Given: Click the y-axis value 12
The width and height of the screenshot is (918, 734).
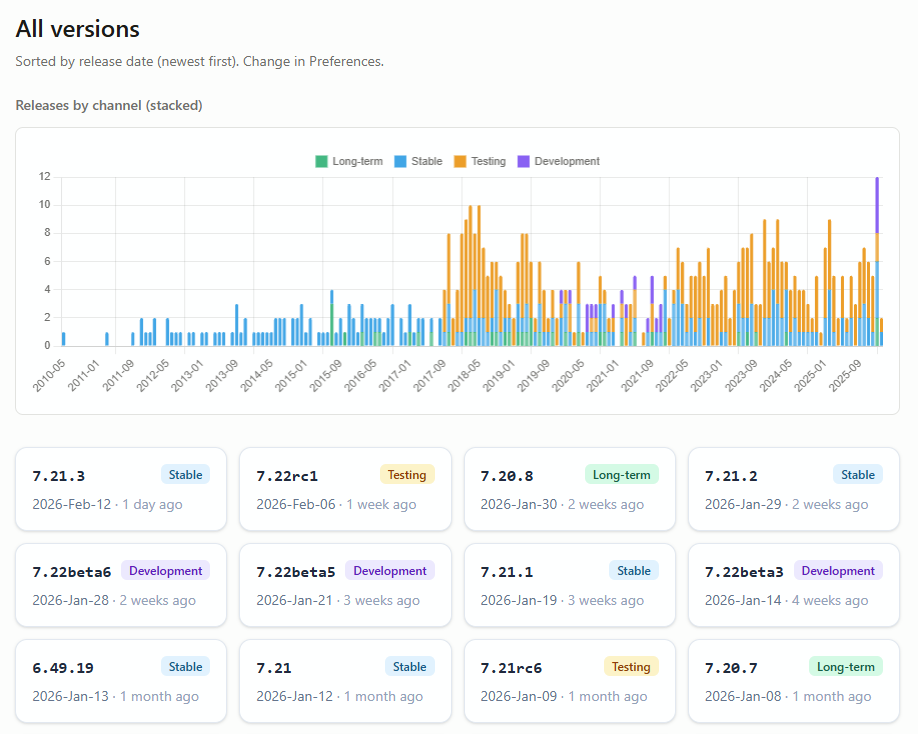Looking at the screenshot, I should coord(44,177).
